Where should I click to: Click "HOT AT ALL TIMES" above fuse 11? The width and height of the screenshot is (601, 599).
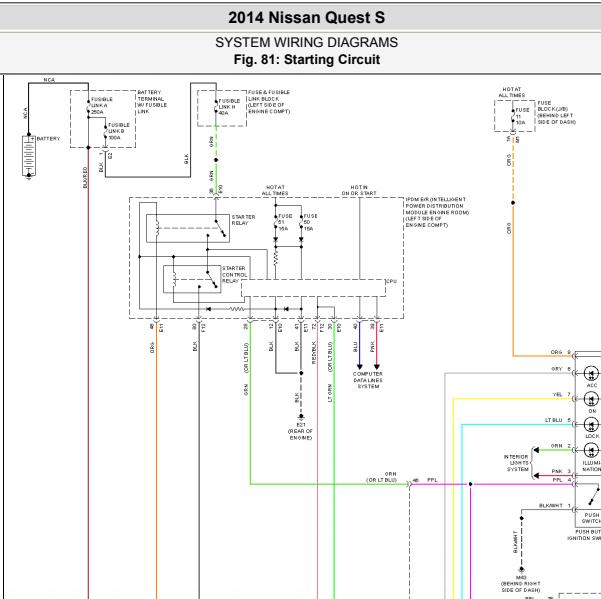(512, 92)
